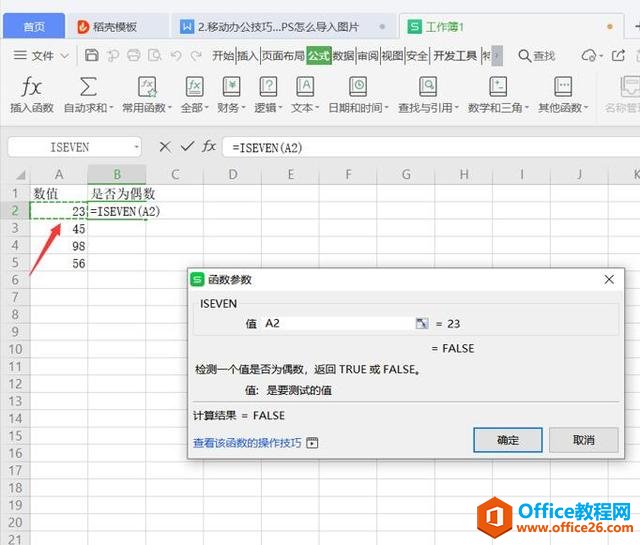
Task: Open Math and Trig (数学和三角) functions
Action: point(498,95)
